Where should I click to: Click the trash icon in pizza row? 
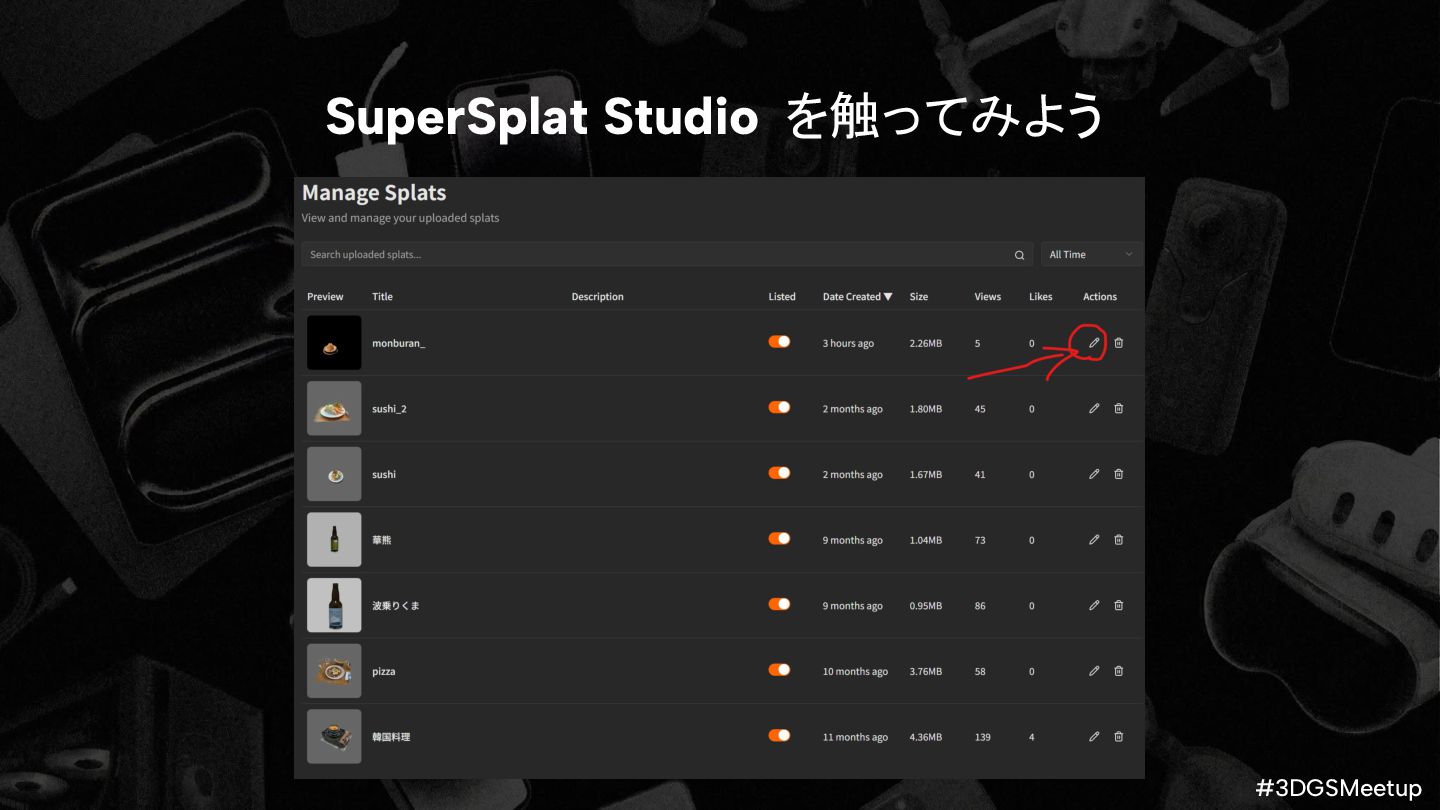pos(1119,671)
